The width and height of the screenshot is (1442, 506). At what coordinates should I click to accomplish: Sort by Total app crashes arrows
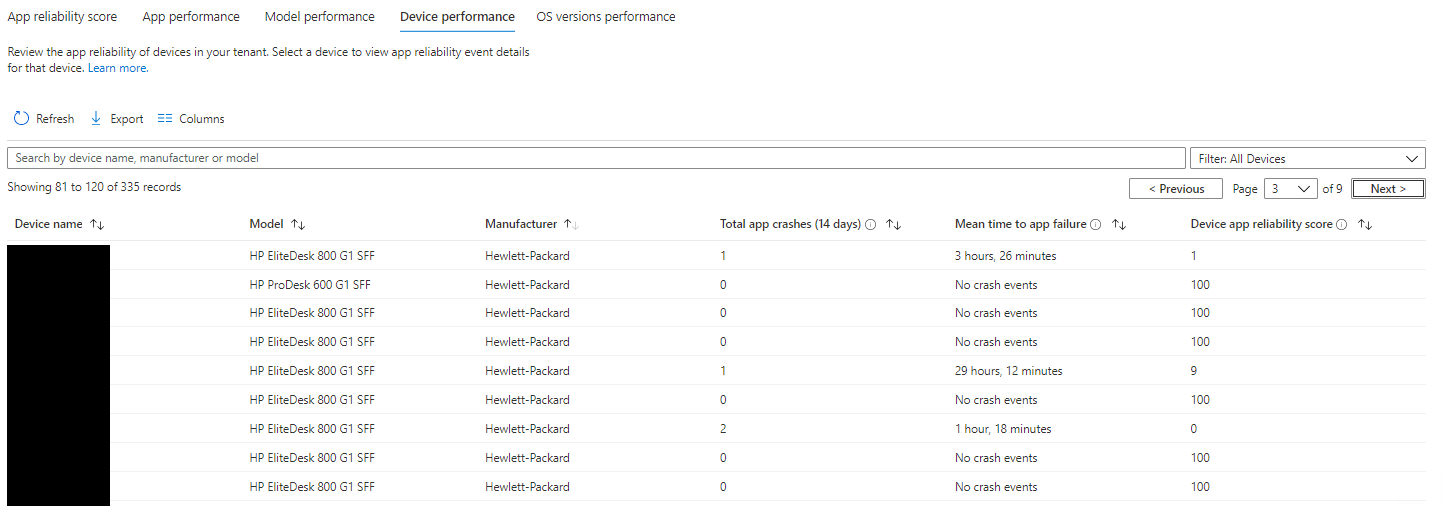coord(894,225)
